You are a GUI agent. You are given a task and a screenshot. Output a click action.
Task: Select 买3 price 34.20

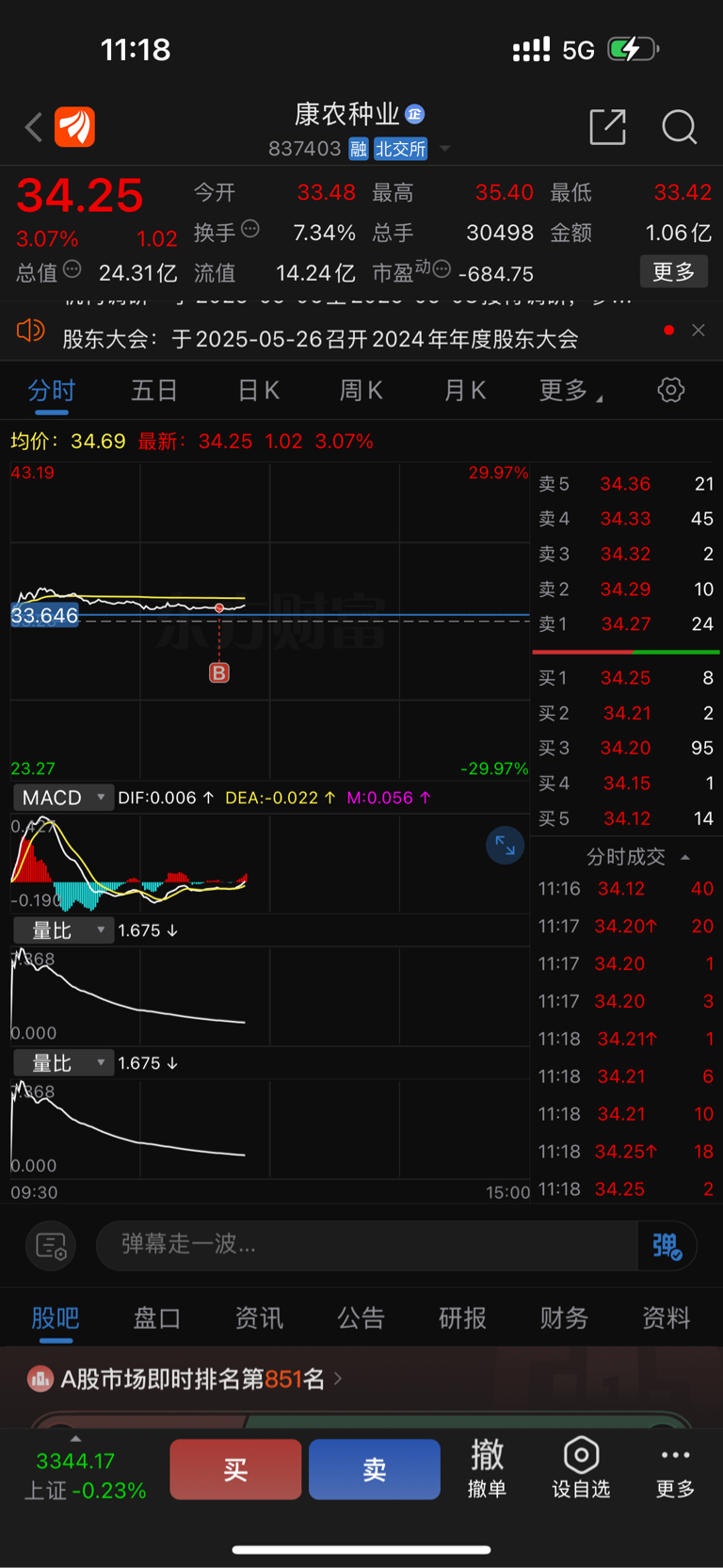point(625,748)
